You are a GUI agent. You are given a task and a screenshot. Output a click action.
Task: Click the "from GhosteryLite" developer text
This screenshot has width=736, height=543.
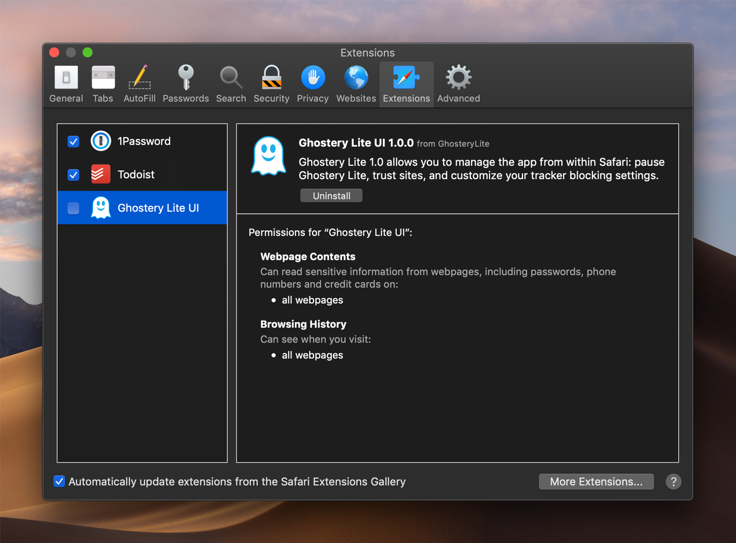pyautogui.click(x=453, y=144)
